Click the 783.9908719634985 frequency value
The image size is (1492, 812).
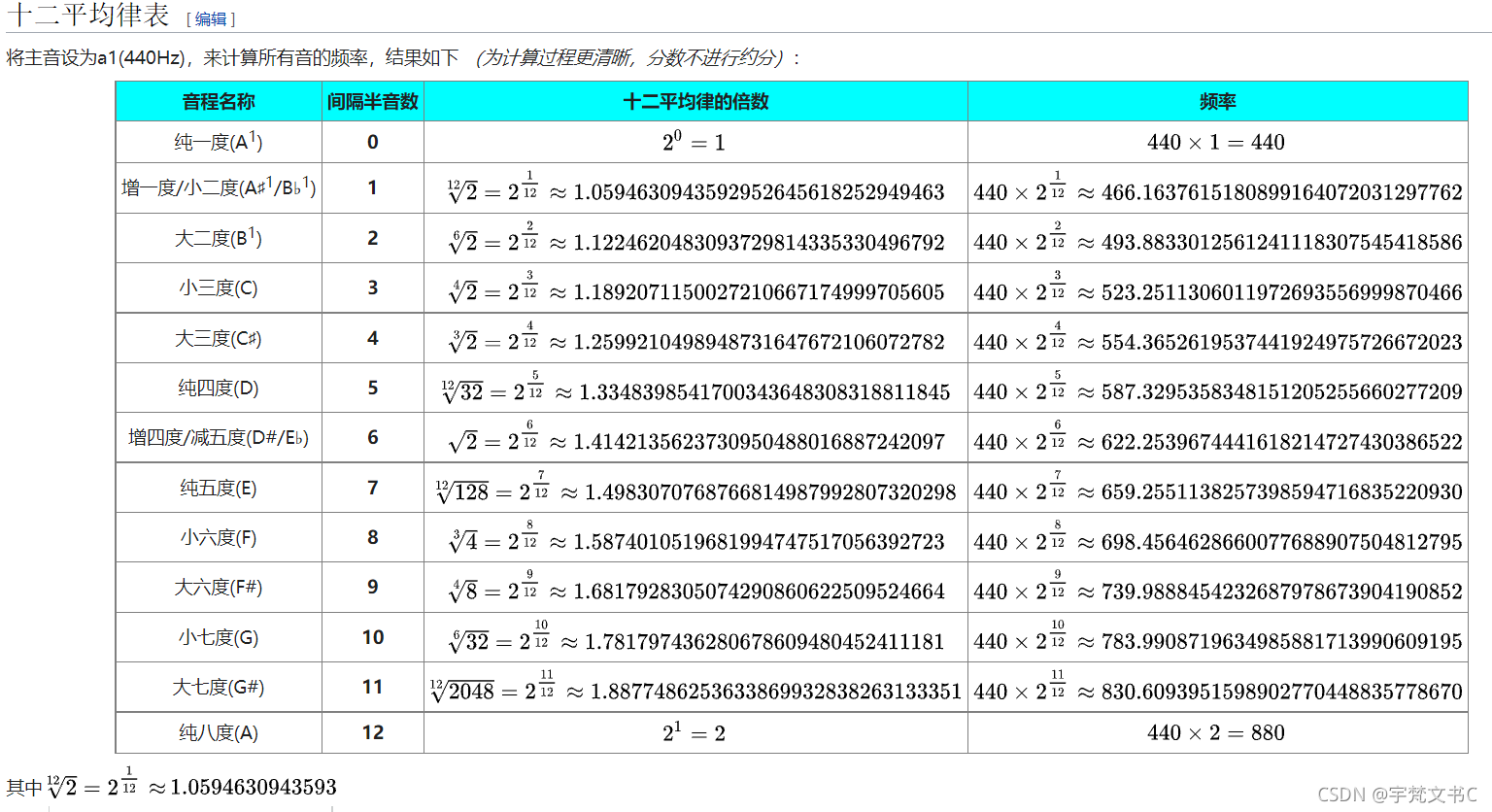coord(1282,641)
